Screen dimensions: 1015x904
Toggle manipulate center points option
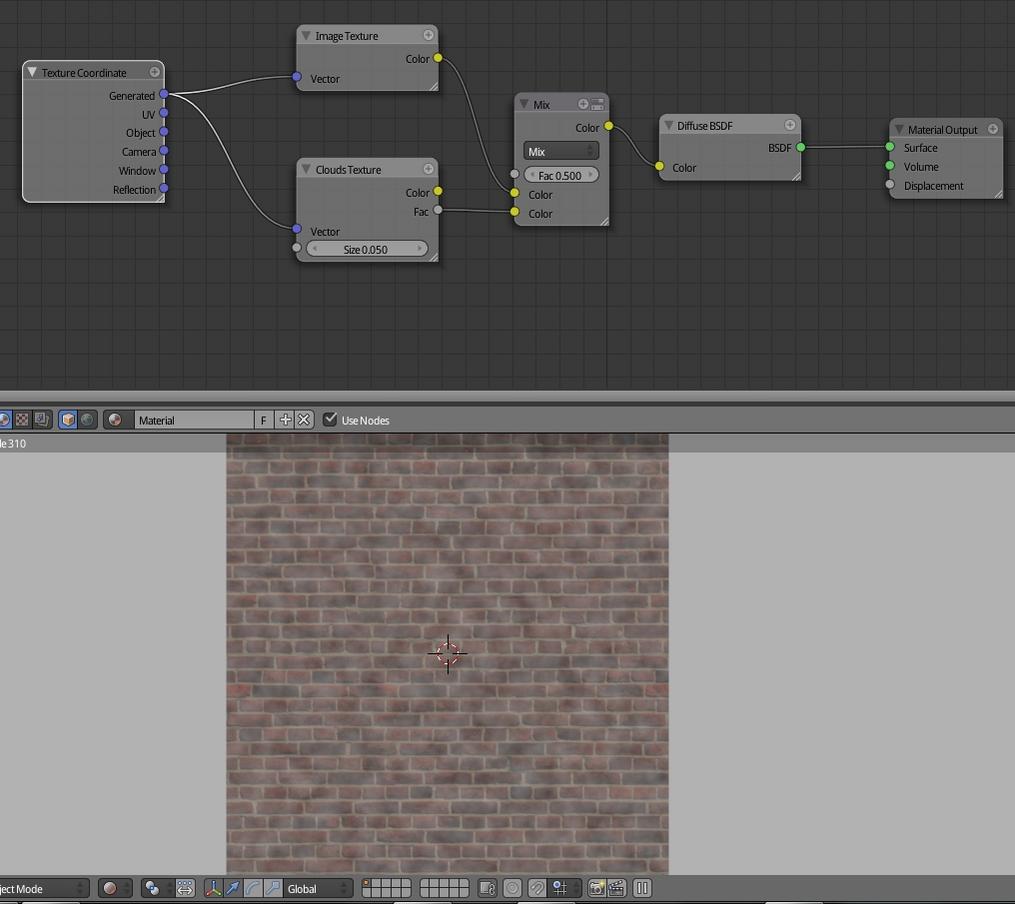[184, 888]
